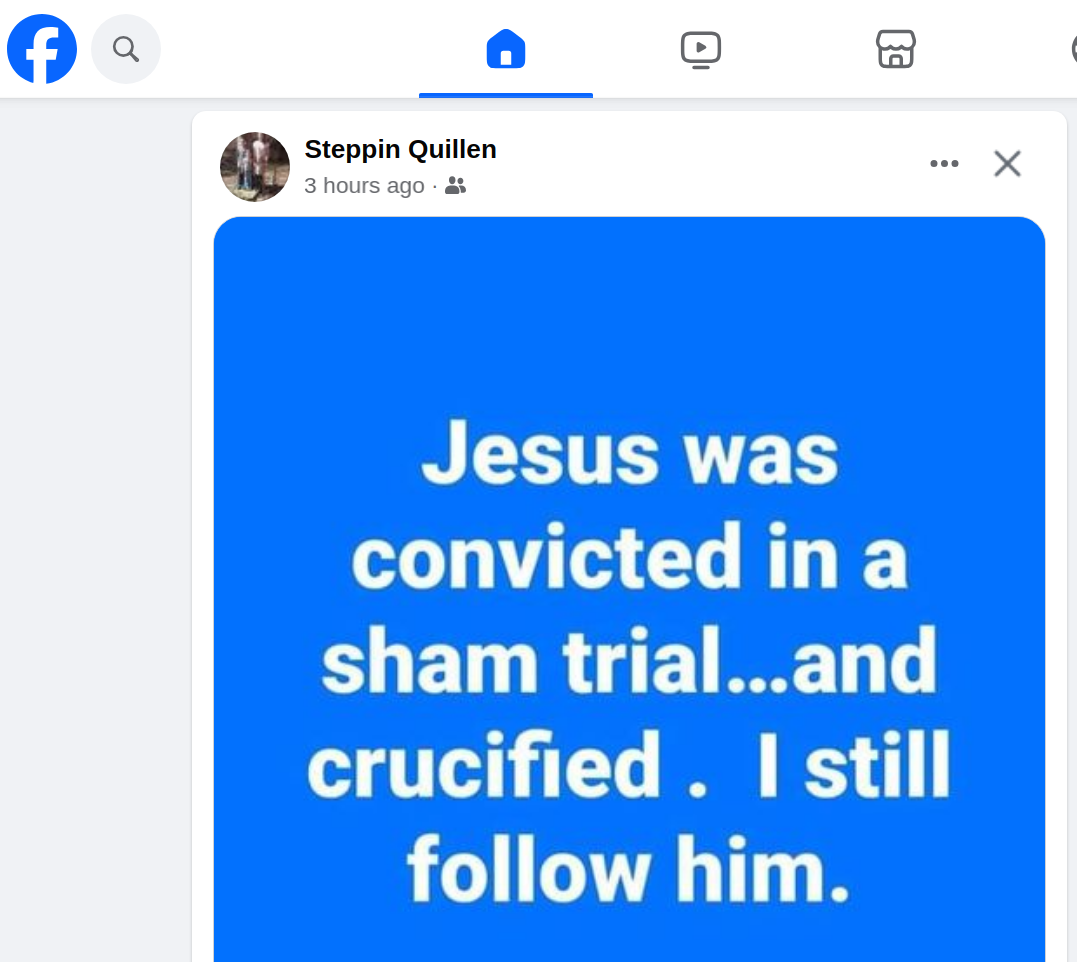Click the Steppin Quillen name link

click(400, 149)
